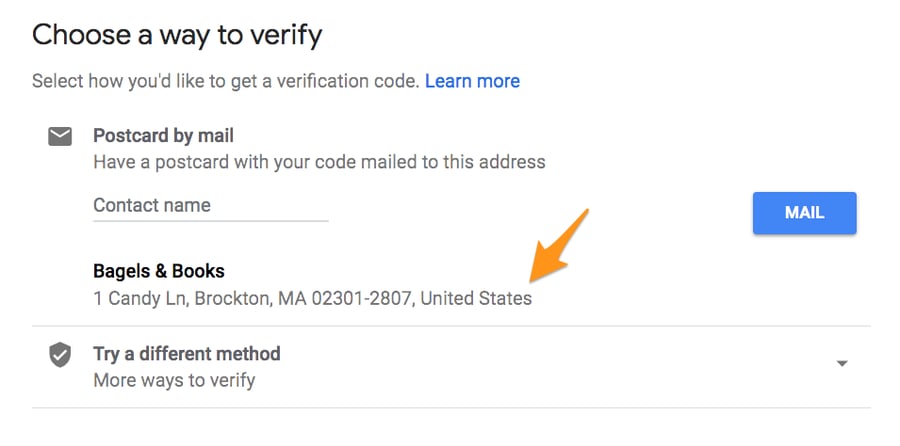This screenshot has height=446, width=900.
Task: Click the Bagels & Books business name
Action: [x=159, y=271]
